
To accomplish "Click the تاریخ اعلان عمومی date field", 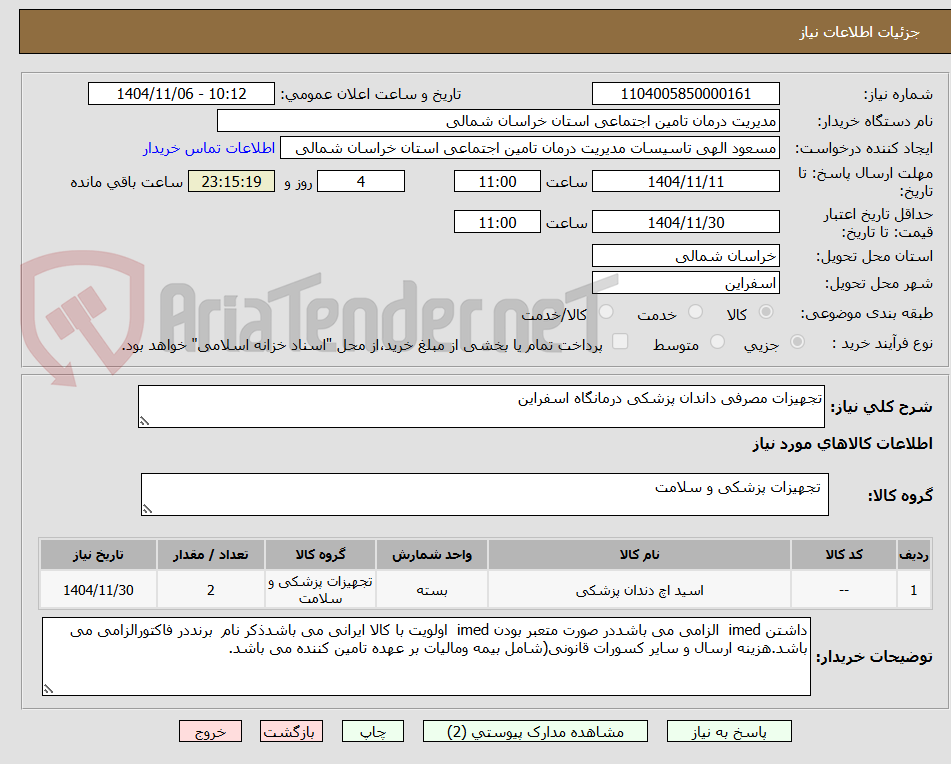I will tap(181, 93).
